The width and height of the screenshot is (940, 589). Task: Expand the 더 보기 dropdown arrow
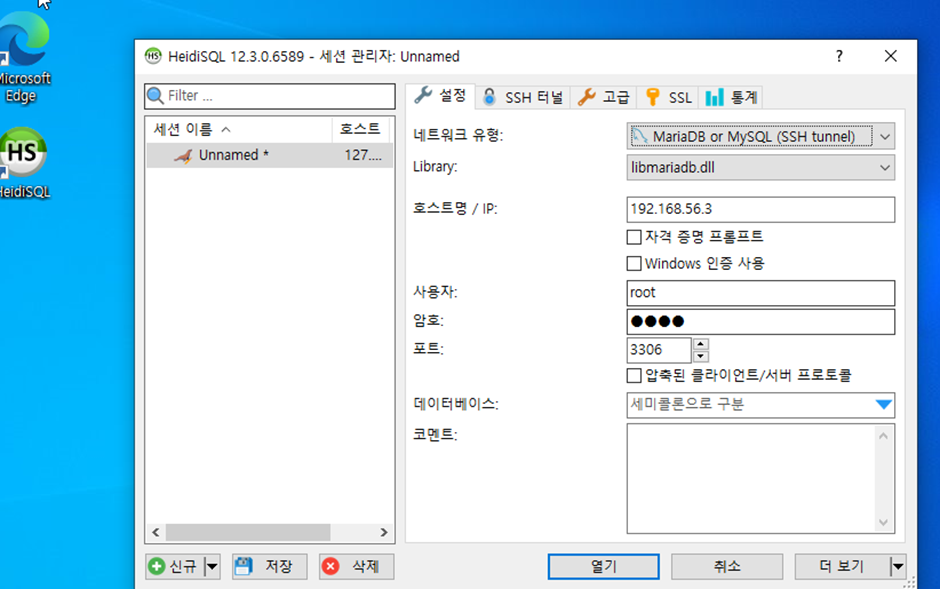pyautogui.click(x=897, y=566)
